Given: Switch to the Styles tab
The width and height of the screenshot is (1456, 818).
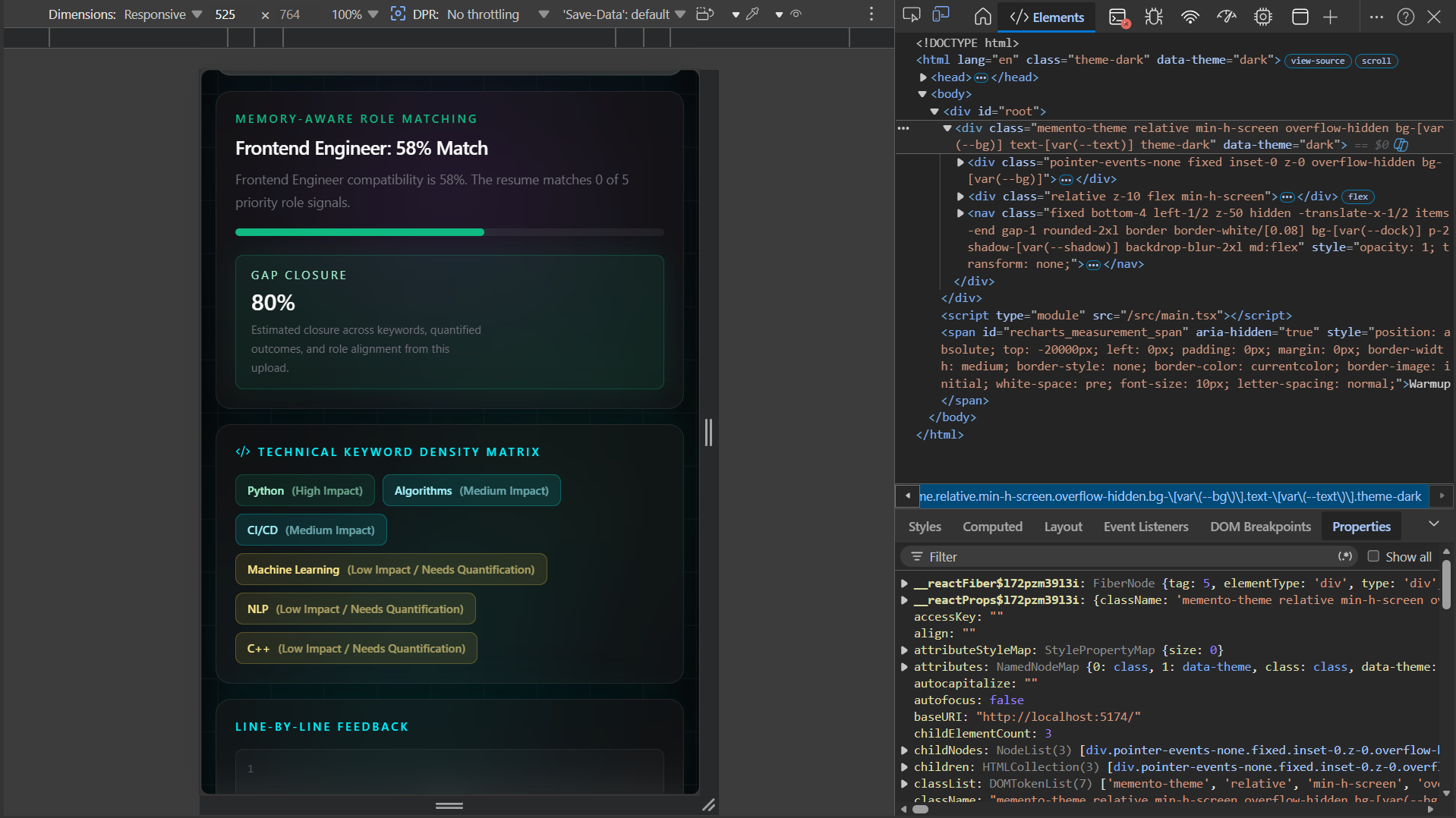Looking at the screenshot, I should coord(924,527).
